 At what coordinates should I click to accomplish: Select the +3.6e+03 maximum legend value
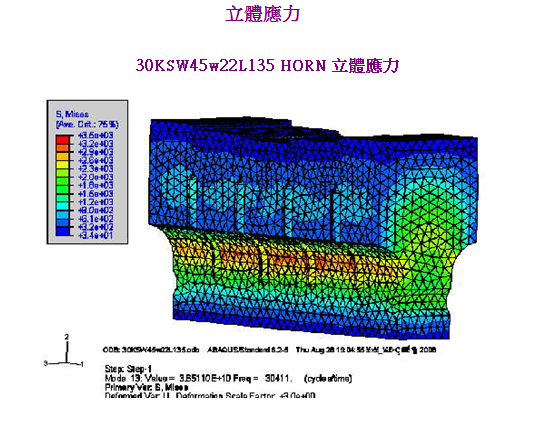point(96,135)
